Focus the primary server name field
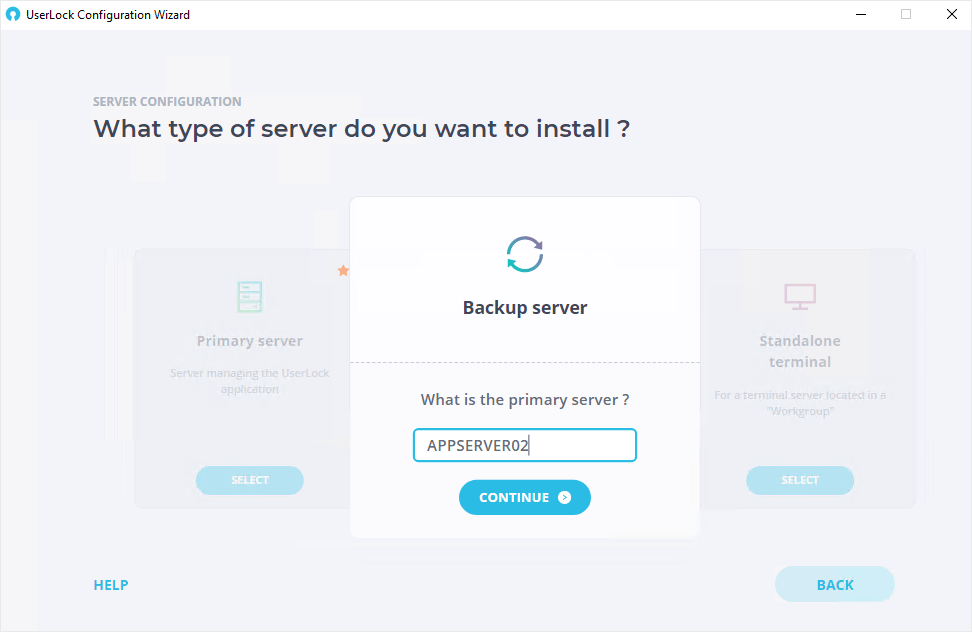Viewport: 972px width, 632px height. click(524, 445)
